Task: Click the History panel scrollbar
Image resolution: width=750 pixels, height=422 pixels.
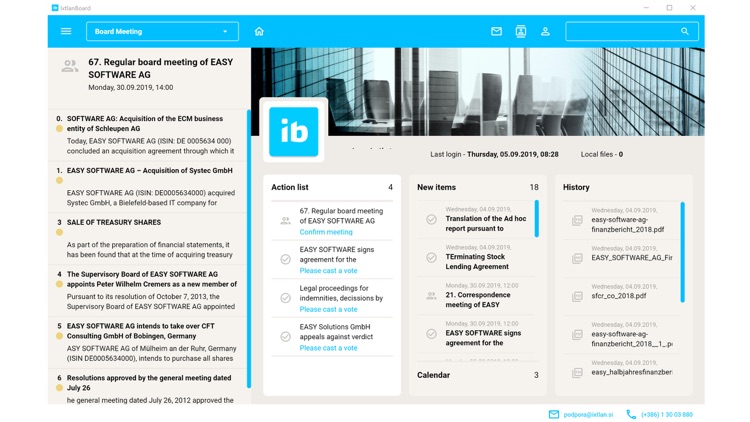Action: [x=683, y=252]
